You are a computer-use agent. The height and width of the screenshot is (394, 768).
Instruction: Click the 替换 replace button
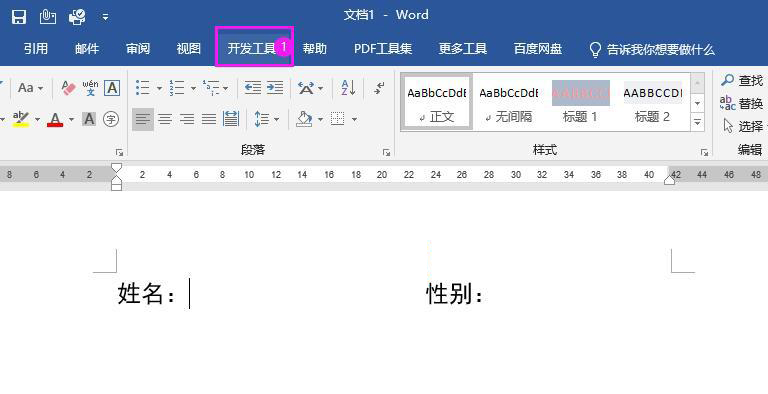click(x=742, y=103)
